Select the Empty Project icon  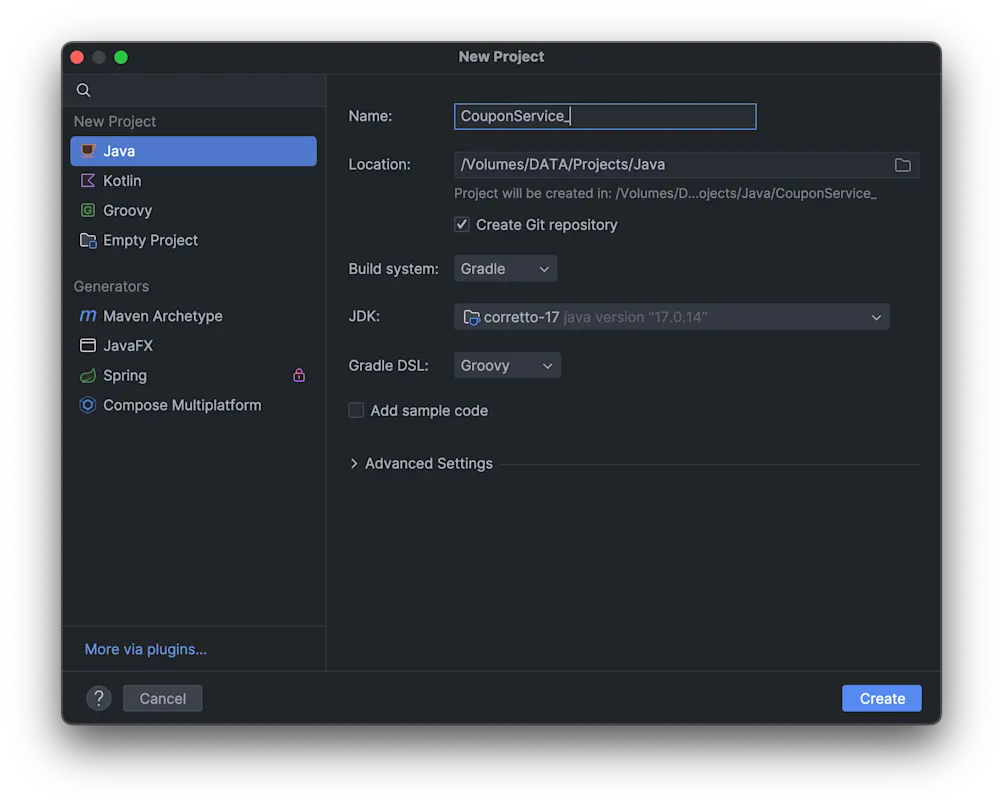pyautogui.click(x=88, y=241)
